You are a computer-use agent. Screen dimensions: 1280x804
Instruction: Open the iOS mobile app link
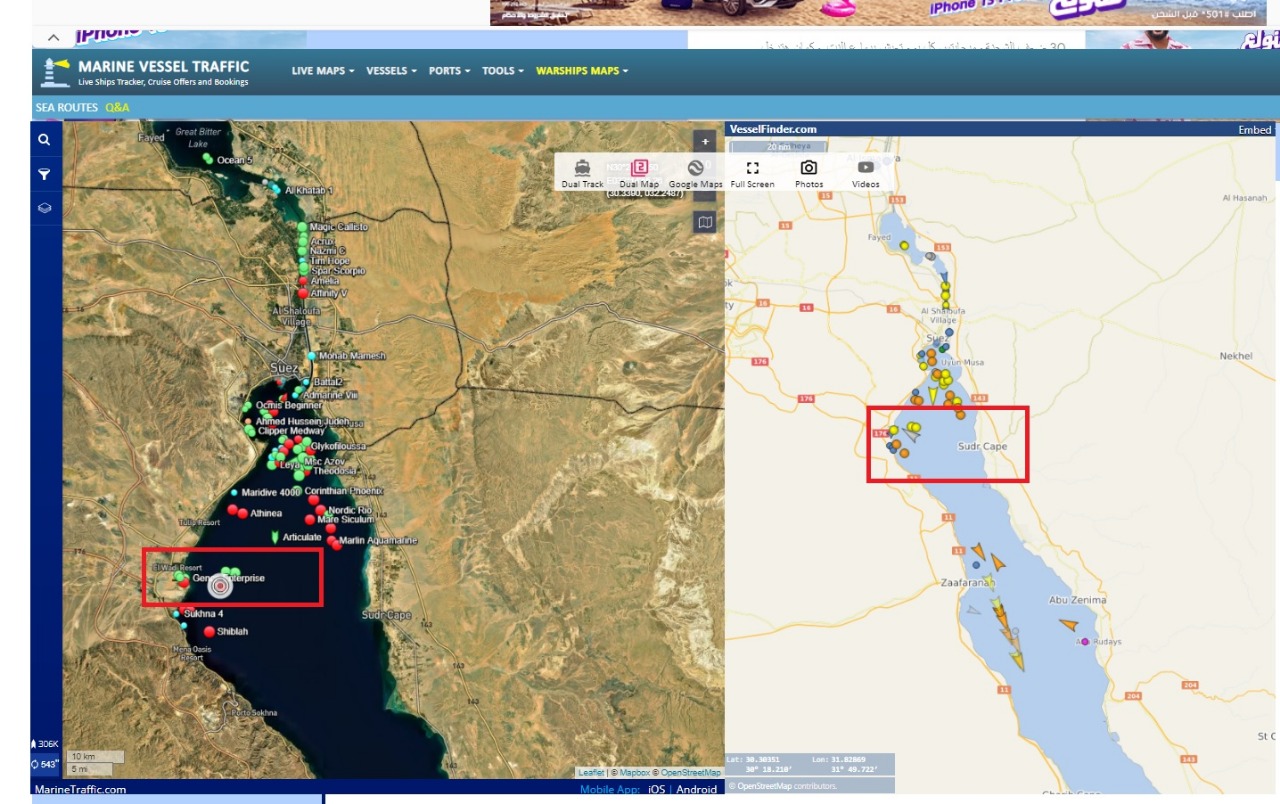tap(656, 789)
